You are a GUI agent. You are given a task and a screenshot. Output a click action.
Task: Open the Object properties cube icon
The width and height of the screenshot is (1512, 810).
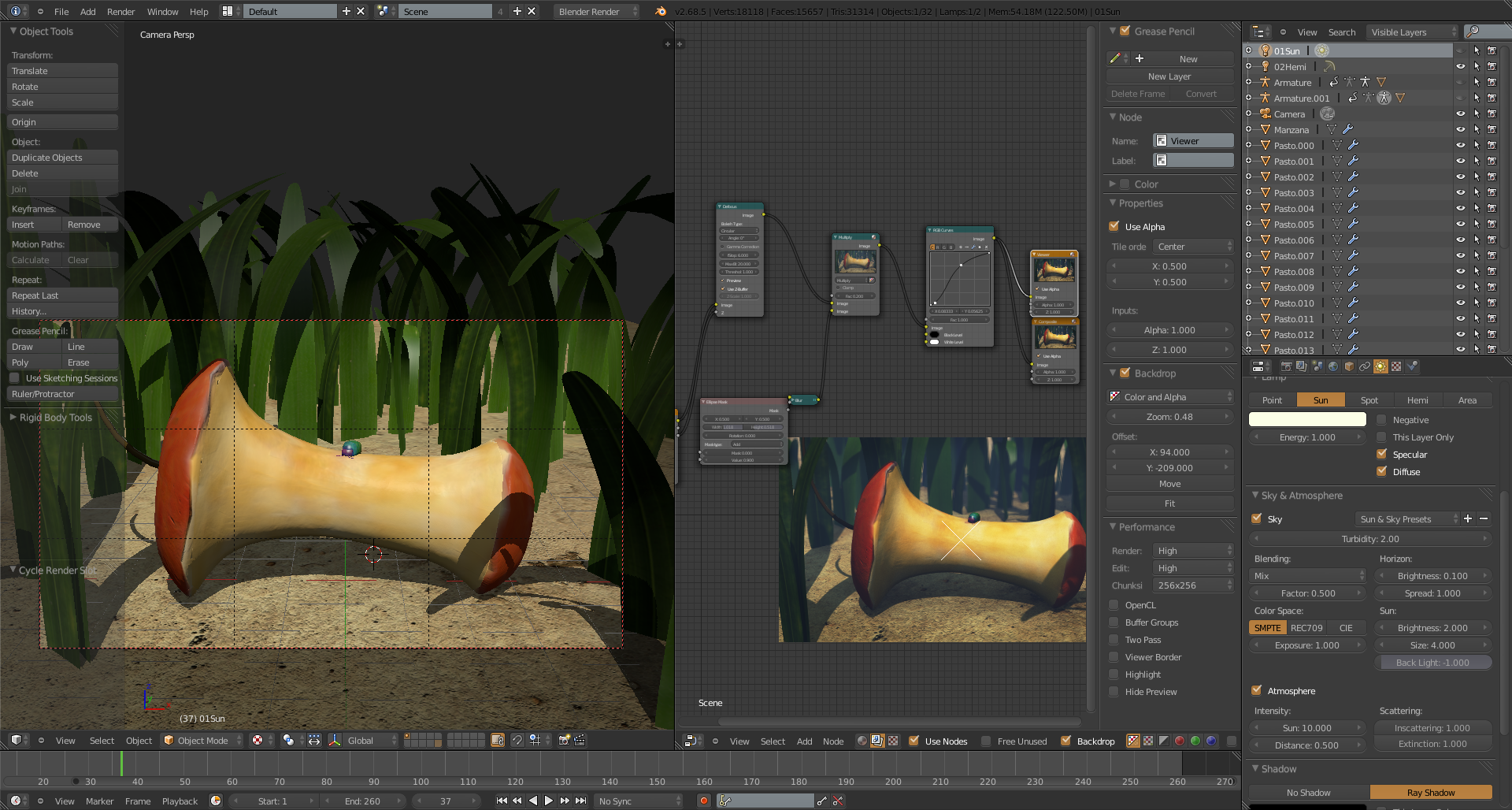[x=1349, y=366]
